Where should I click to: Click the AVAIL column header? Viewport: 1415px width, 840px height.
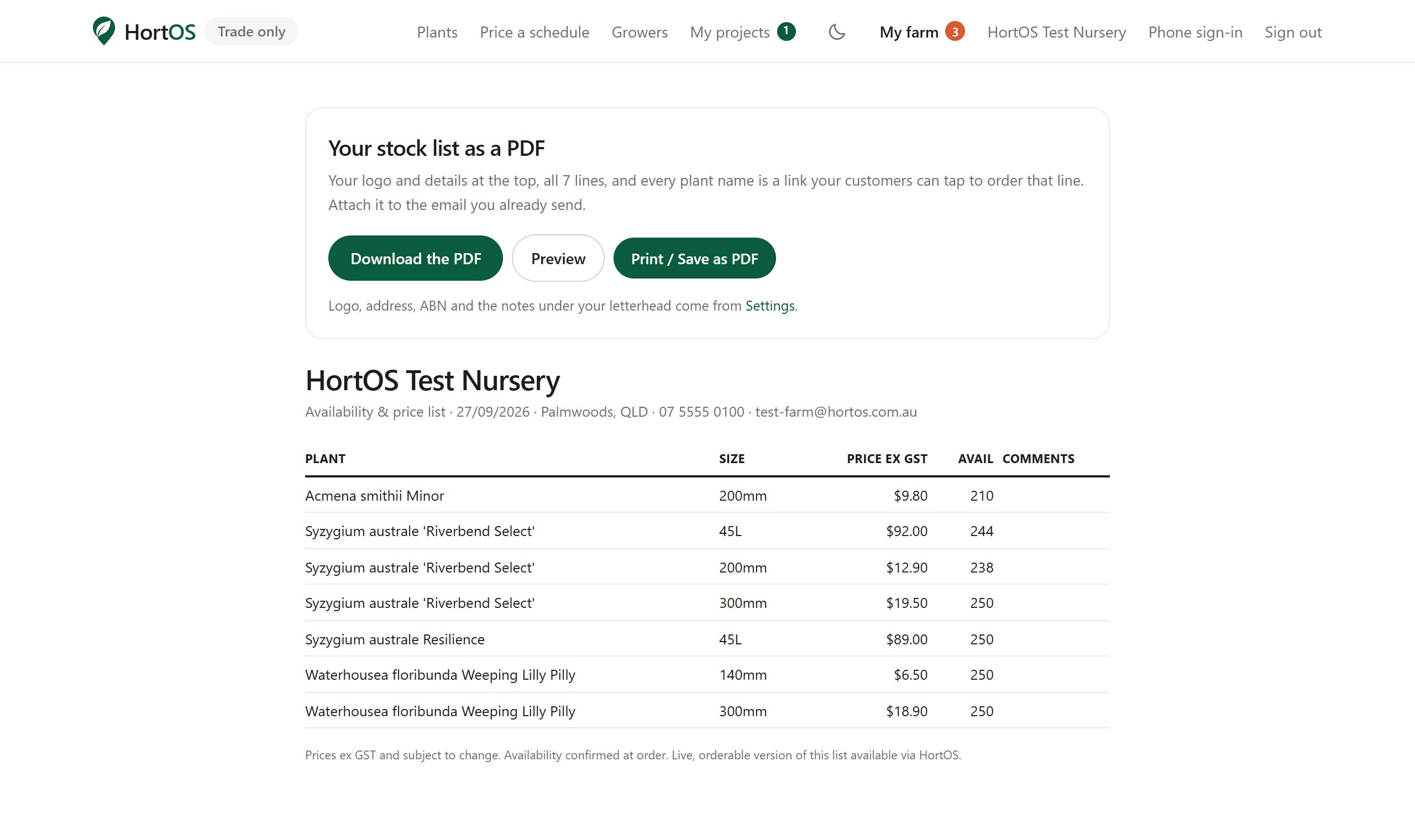pos(975,459)
